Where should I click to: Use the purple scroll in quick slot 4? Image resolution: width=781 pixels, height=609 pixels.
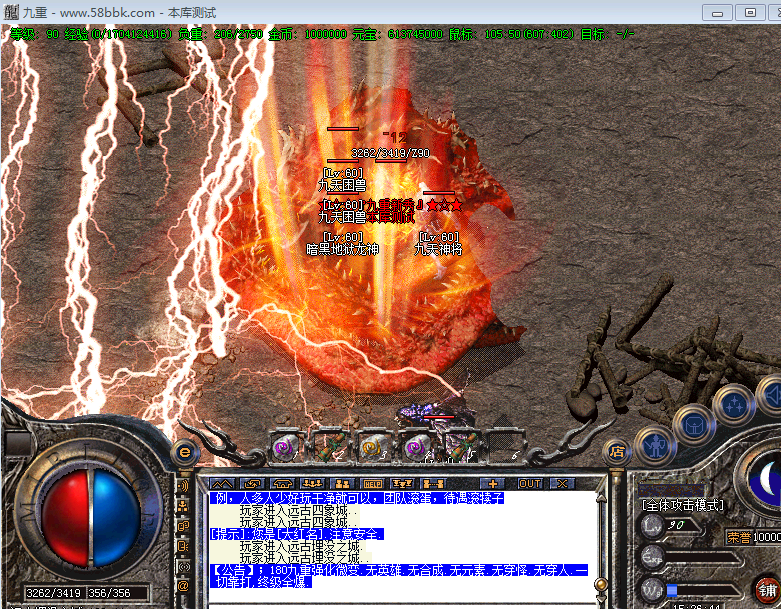(416, 446)
